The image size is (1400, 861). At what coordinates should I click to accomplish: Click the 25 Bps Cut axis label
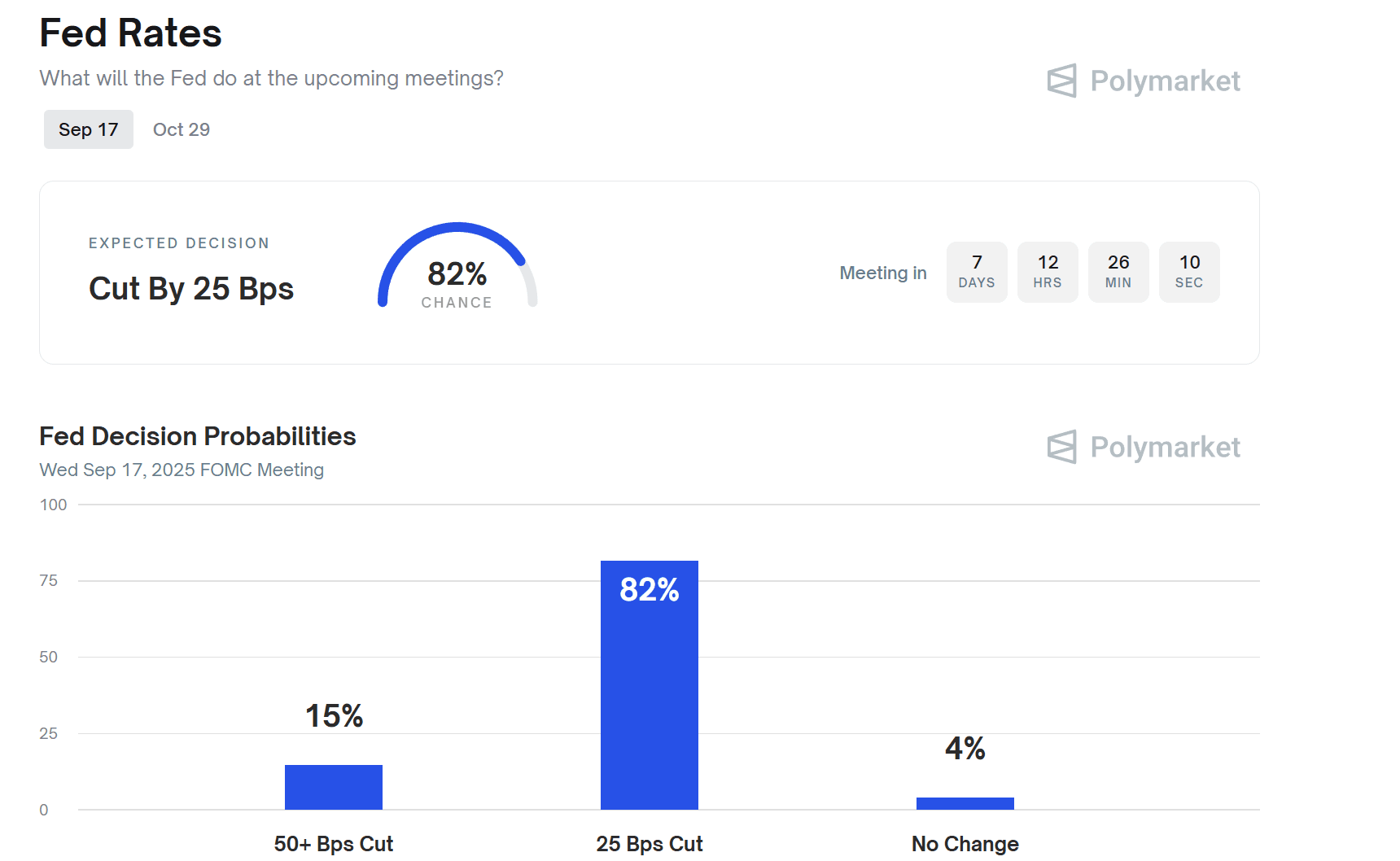pos(650,844)
